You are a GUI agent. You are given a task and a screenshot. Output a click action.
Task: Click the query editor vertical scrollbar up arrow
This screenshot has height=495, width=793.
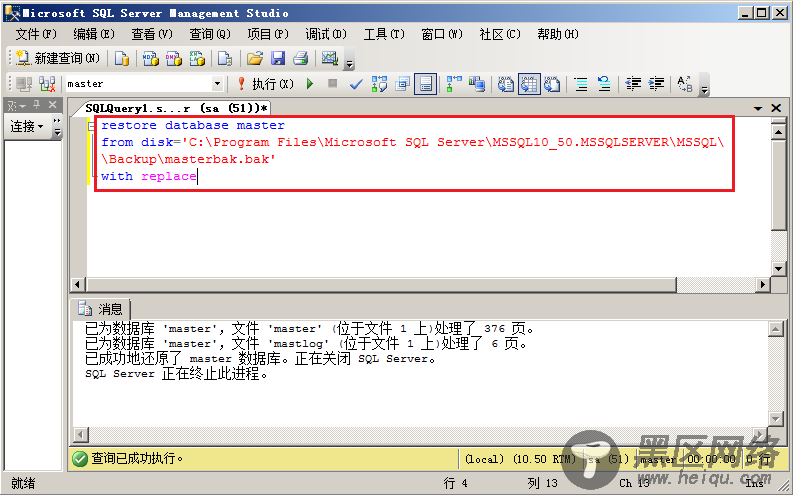pos(778,132)
